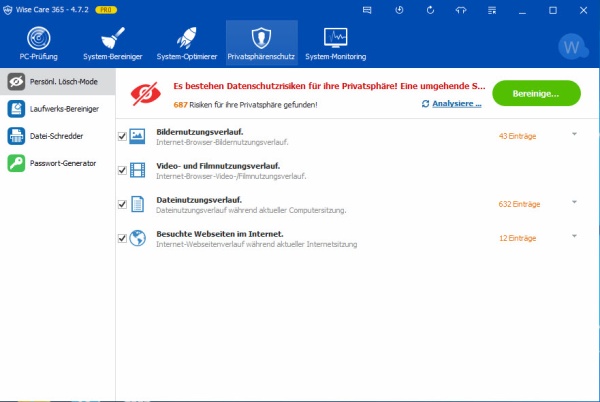Expand the Besuchte Webseiten entries arrow
The image size is (600, 402).
tap(574, 236)
